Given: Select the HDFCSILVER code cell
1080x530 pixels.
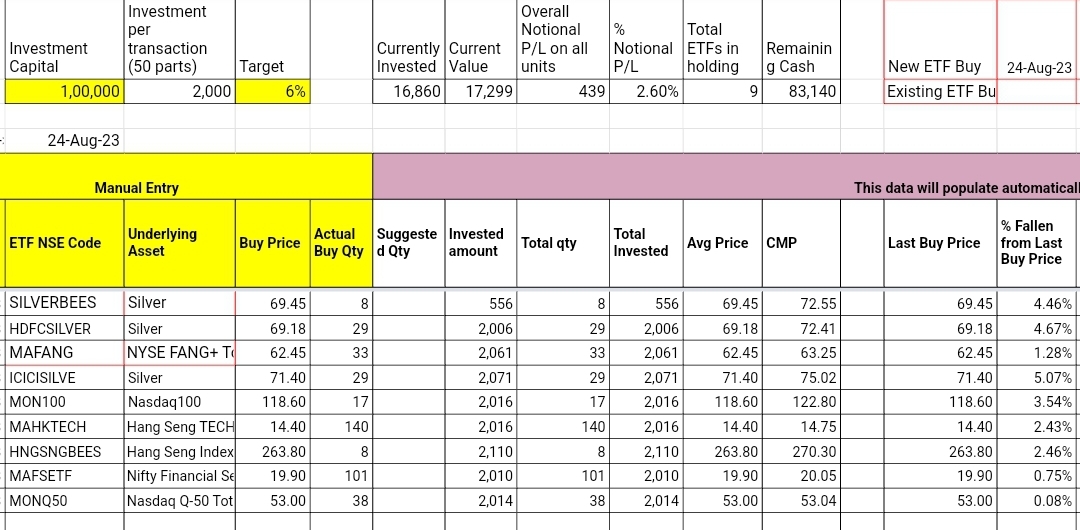Looking at the screenshot, I should pos(65,329).
